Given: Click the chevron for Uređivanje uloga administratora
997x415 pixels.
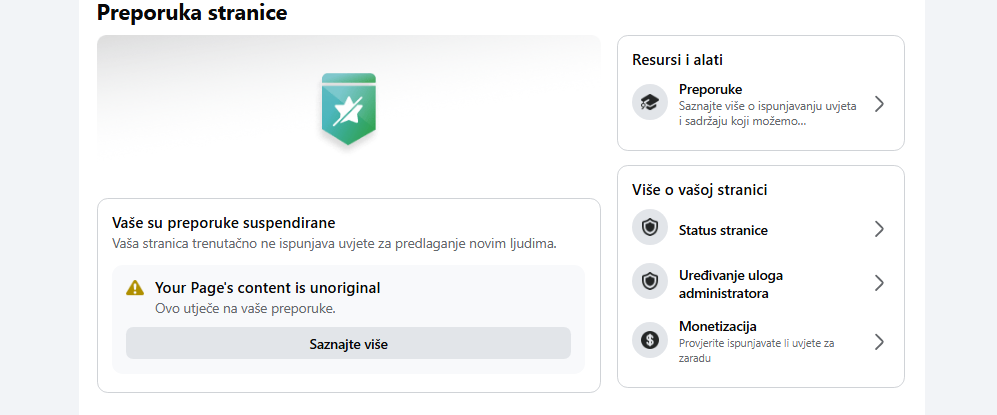Looking at the screenshot, I should tap(879, 283).
